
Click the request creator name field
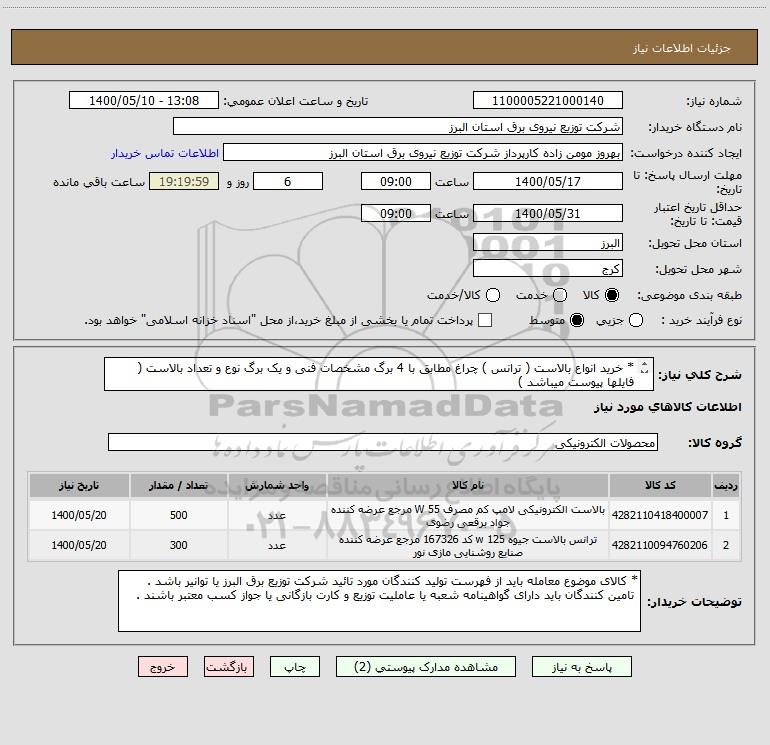pyautogui.click(x=423, y=153)
